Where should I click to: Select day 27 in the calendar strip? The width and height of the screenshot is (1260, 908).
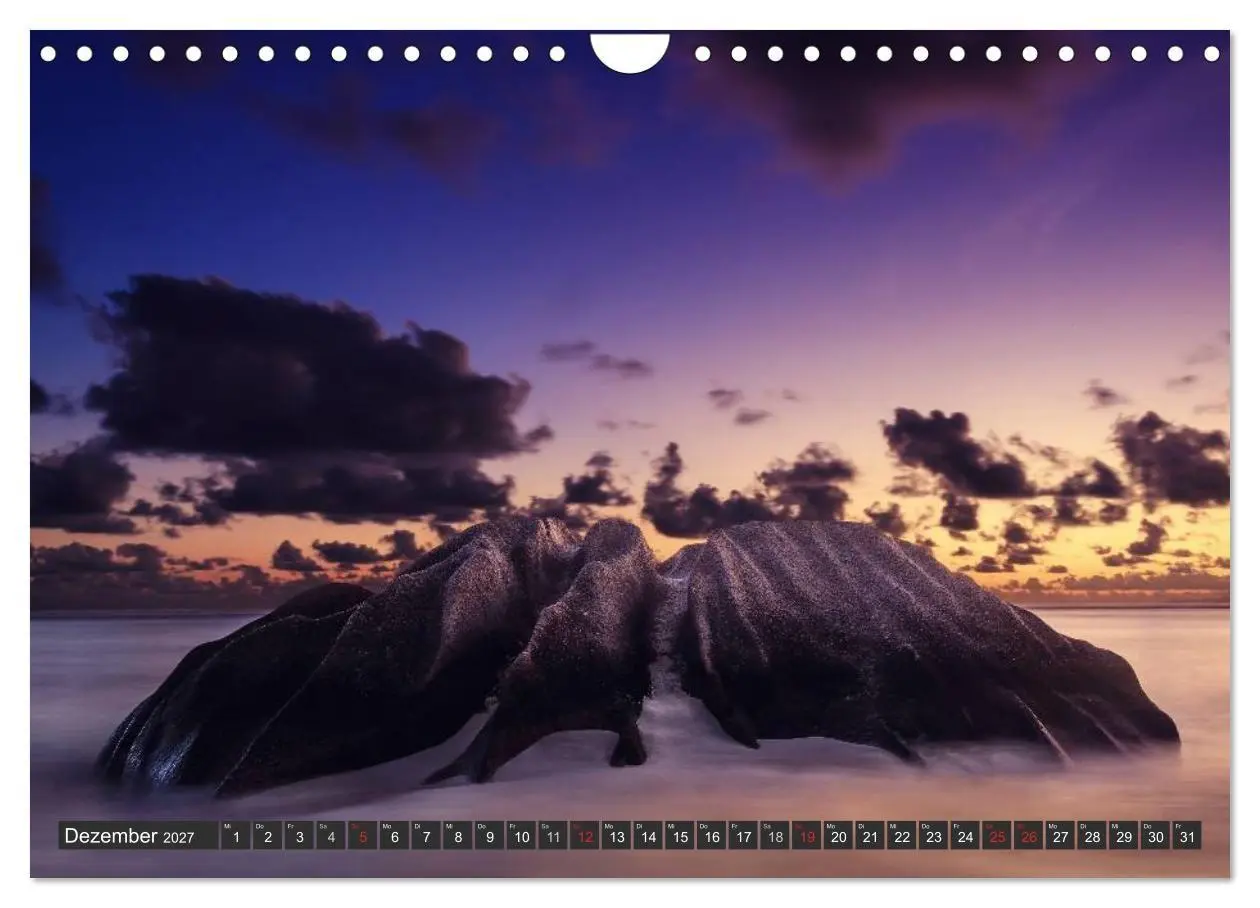click(1061, 836)
